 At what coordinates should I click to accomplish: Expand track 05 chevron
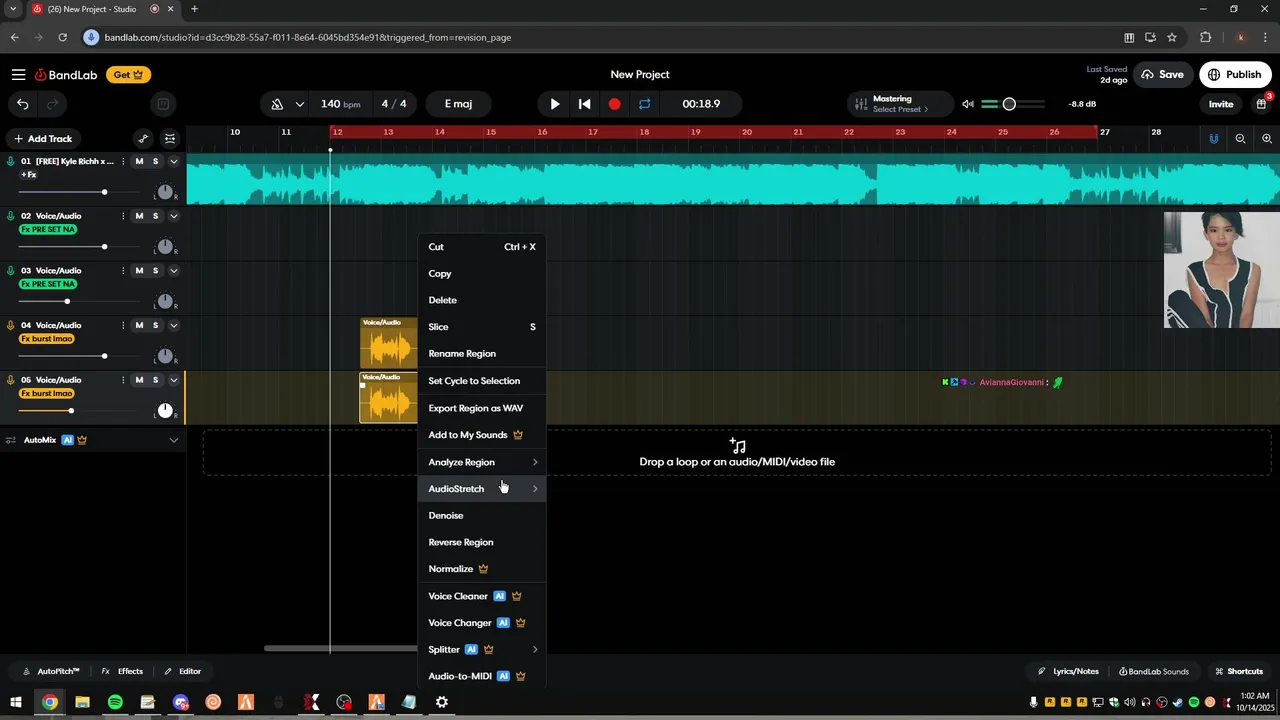coord(173,380)
